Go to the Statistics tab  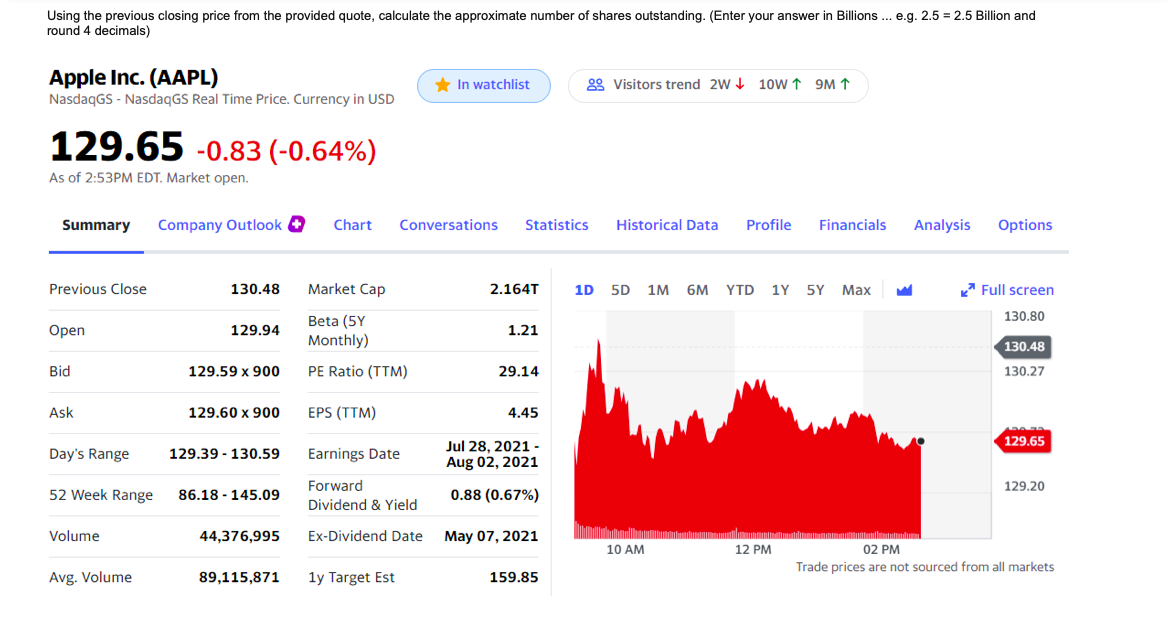(x=557, y=225)
